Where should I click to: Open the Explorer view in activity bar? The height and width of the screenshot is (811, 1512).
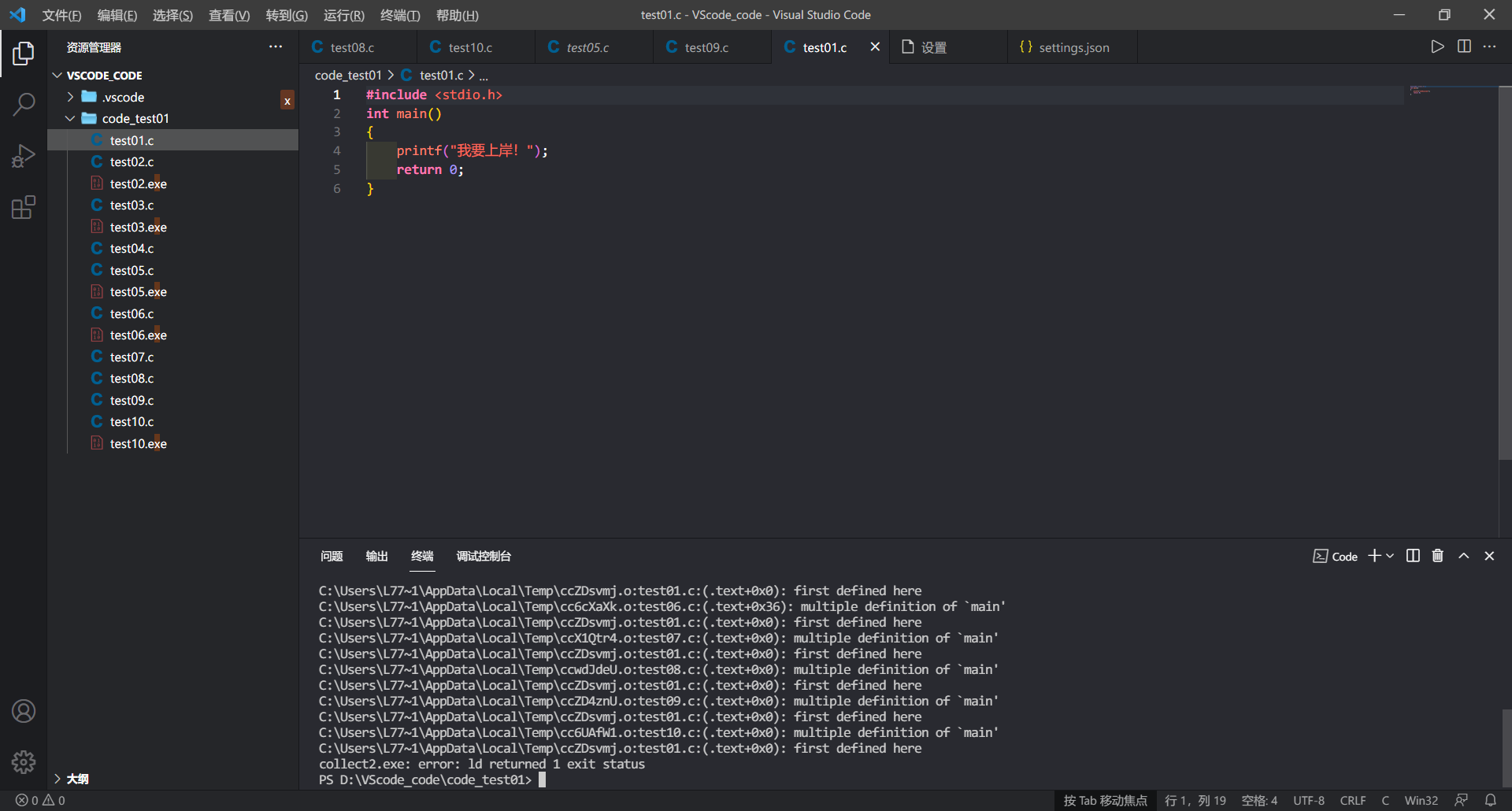click(x=24, y=54)
